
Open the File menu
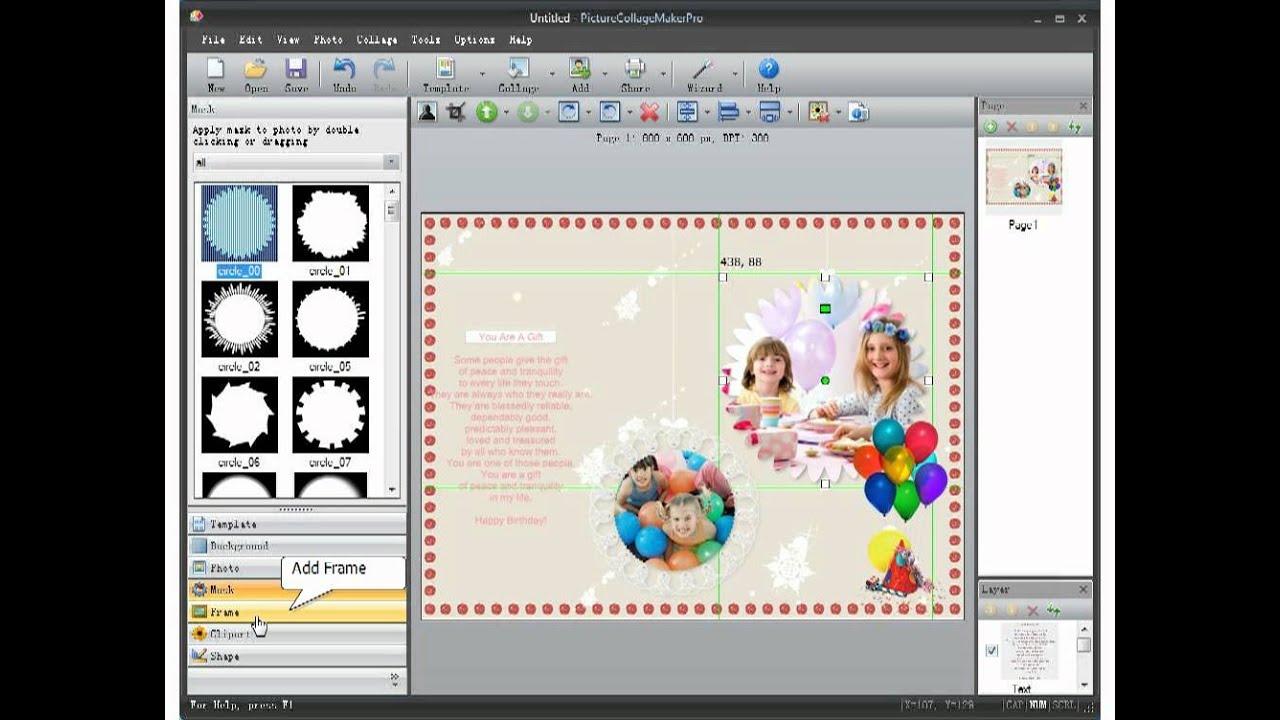(213, 40)
